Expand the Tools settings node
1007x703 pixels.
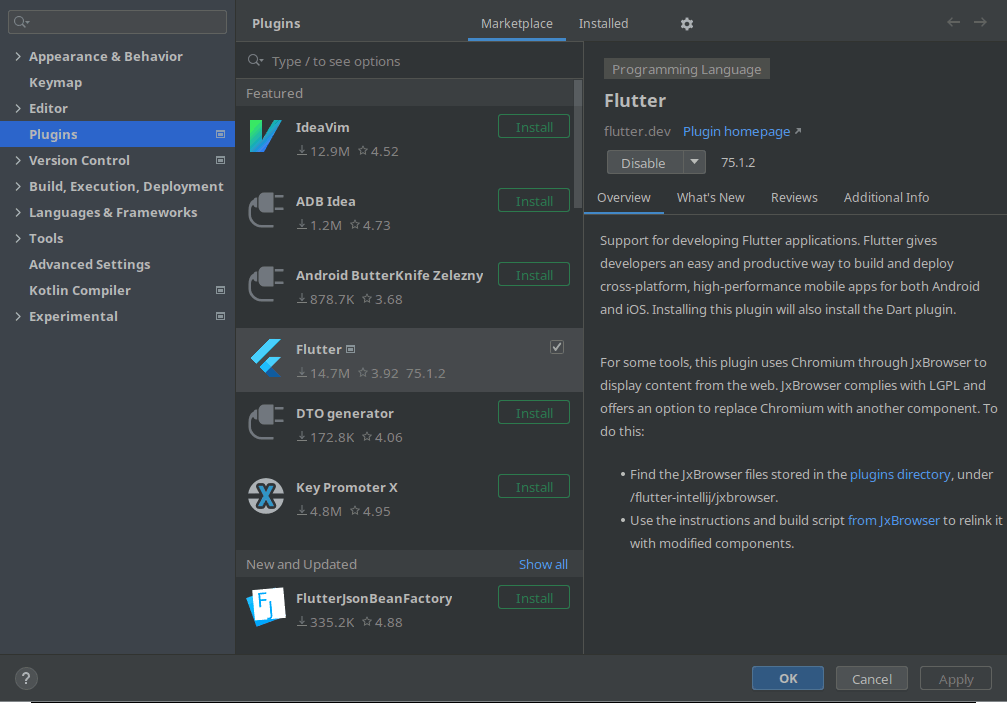tap(18, 238)
